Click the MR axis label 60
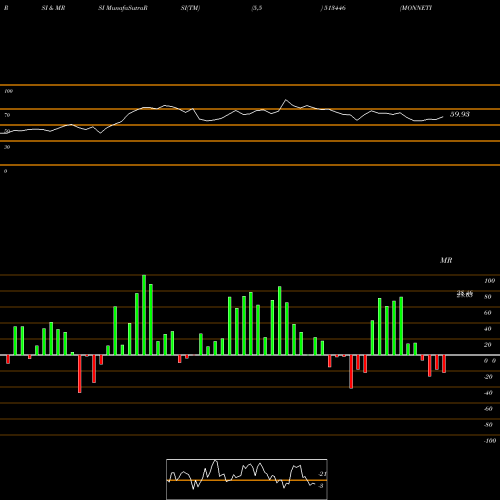 pos(488,313)
